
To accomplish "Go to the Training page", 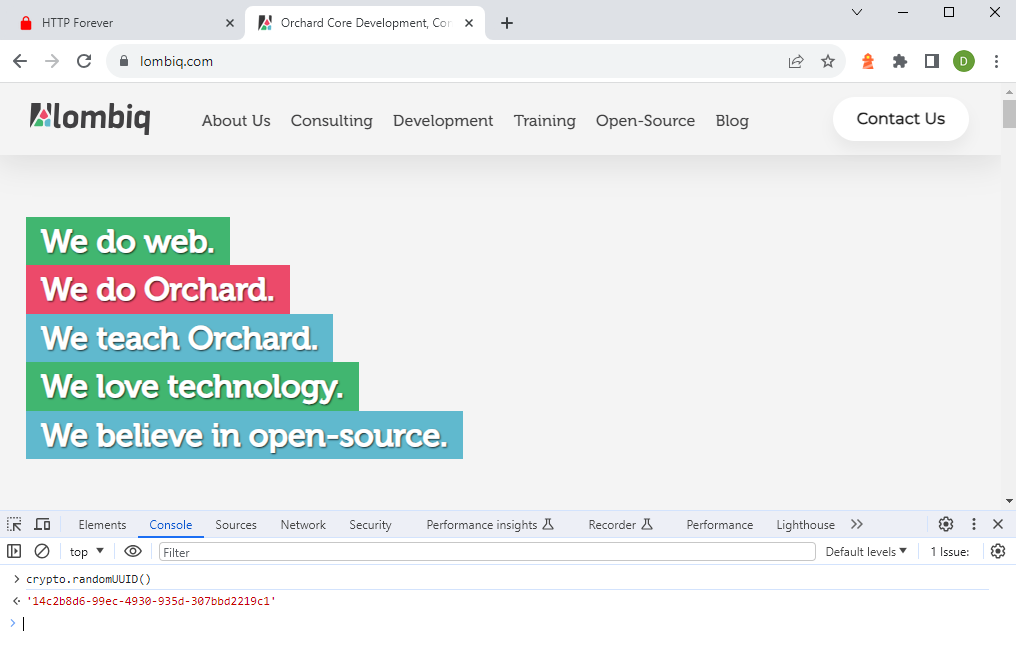I will pos(544,121).
